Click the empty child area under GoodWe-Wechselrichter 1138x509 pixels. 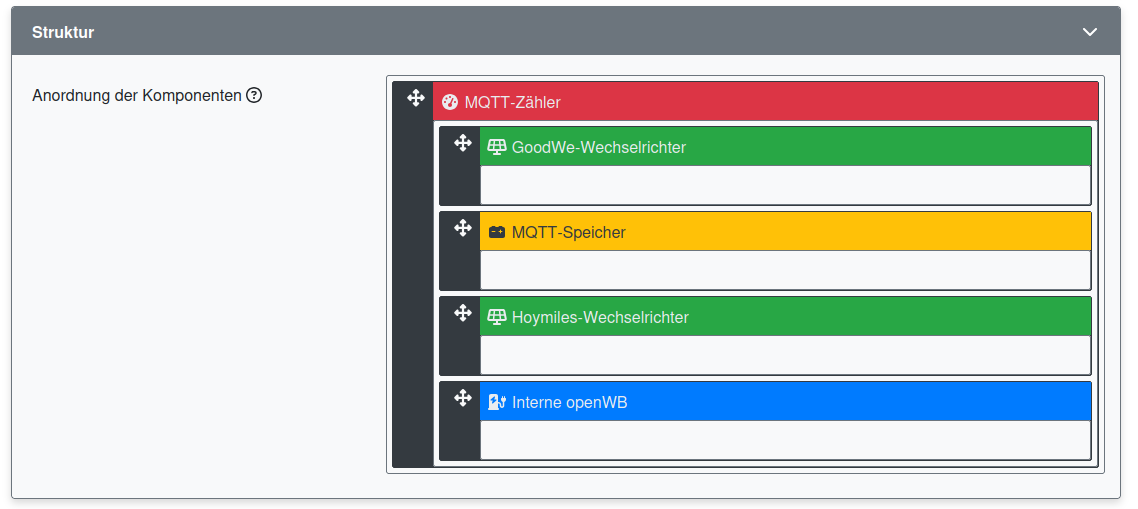click(785, 185)
